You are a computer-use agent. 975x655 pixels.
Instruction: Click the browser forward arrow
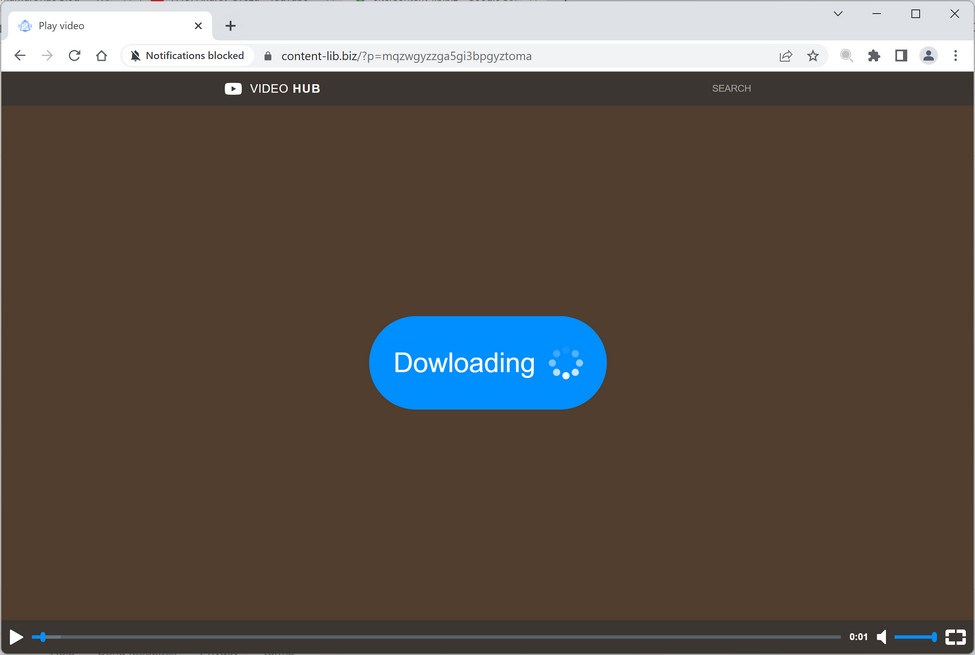tap(47, 56)
